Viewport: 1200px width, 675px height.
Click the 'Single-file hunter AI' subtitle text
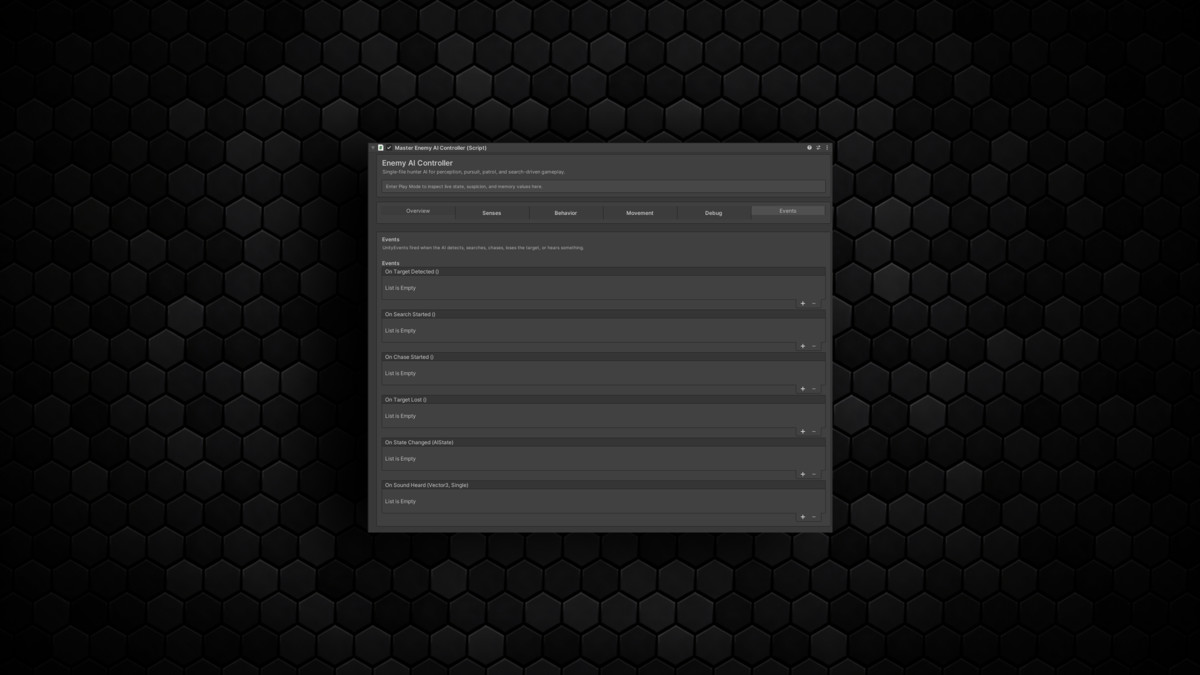tap(473, 172)
